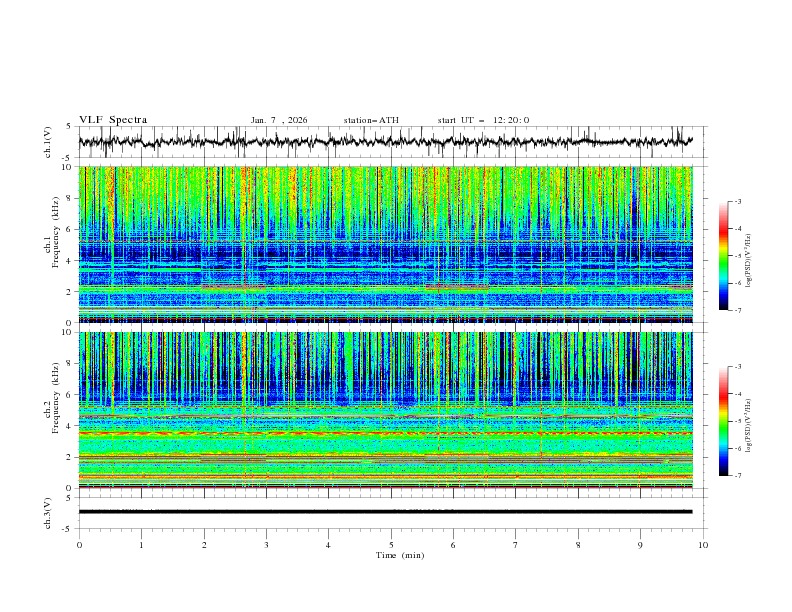The image size is (792, 612).
Task: Select the 8 minute tick on time axis
Action: point(578,544)
